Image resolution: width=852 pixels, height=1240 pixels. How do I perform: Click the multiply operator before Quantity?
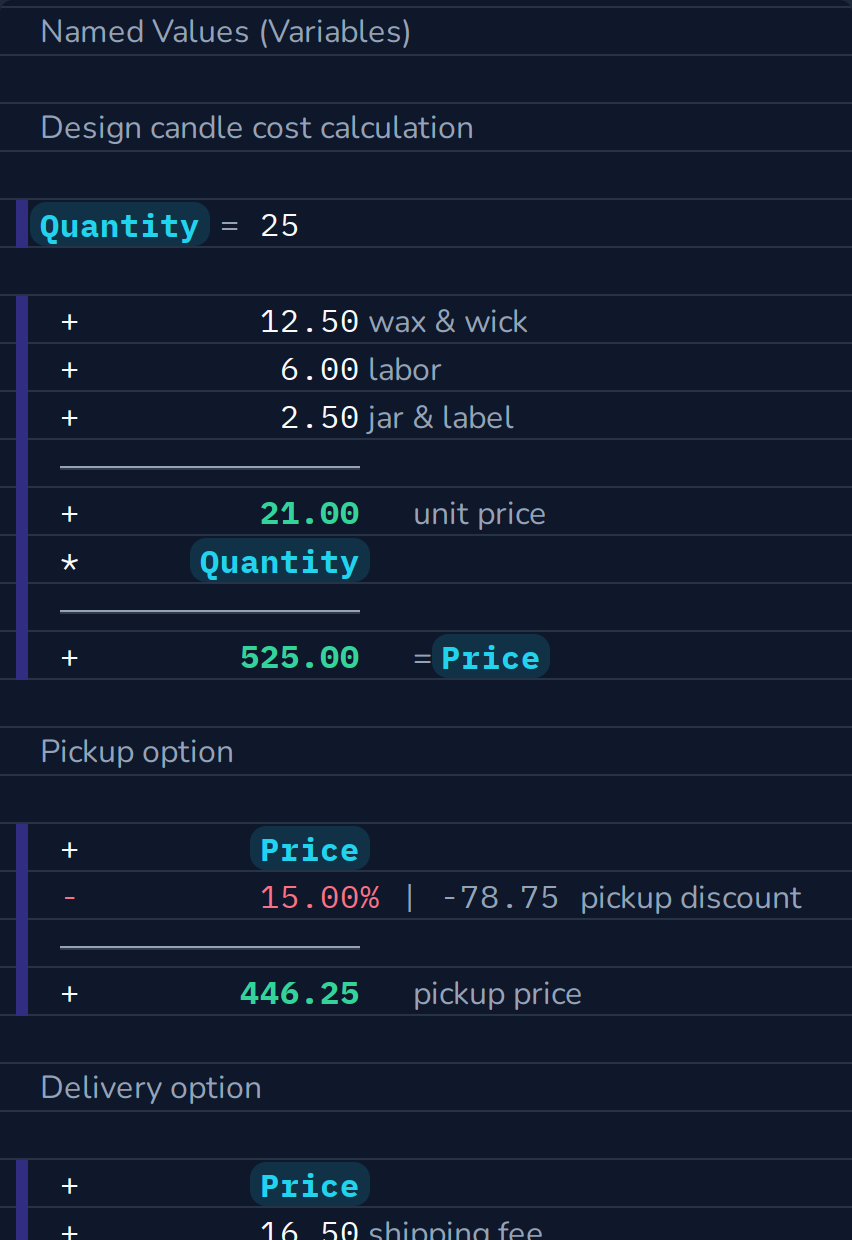[x=69, y=563]
